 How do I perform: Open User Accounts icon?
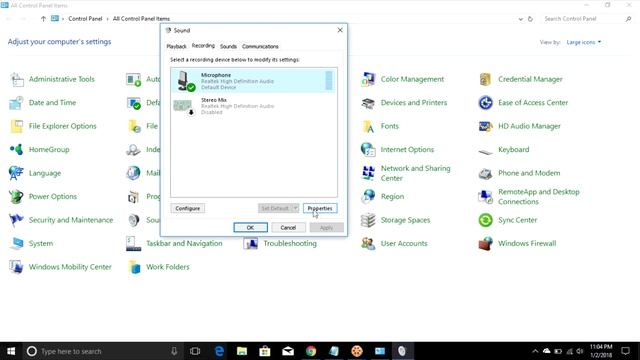[368, 243]
